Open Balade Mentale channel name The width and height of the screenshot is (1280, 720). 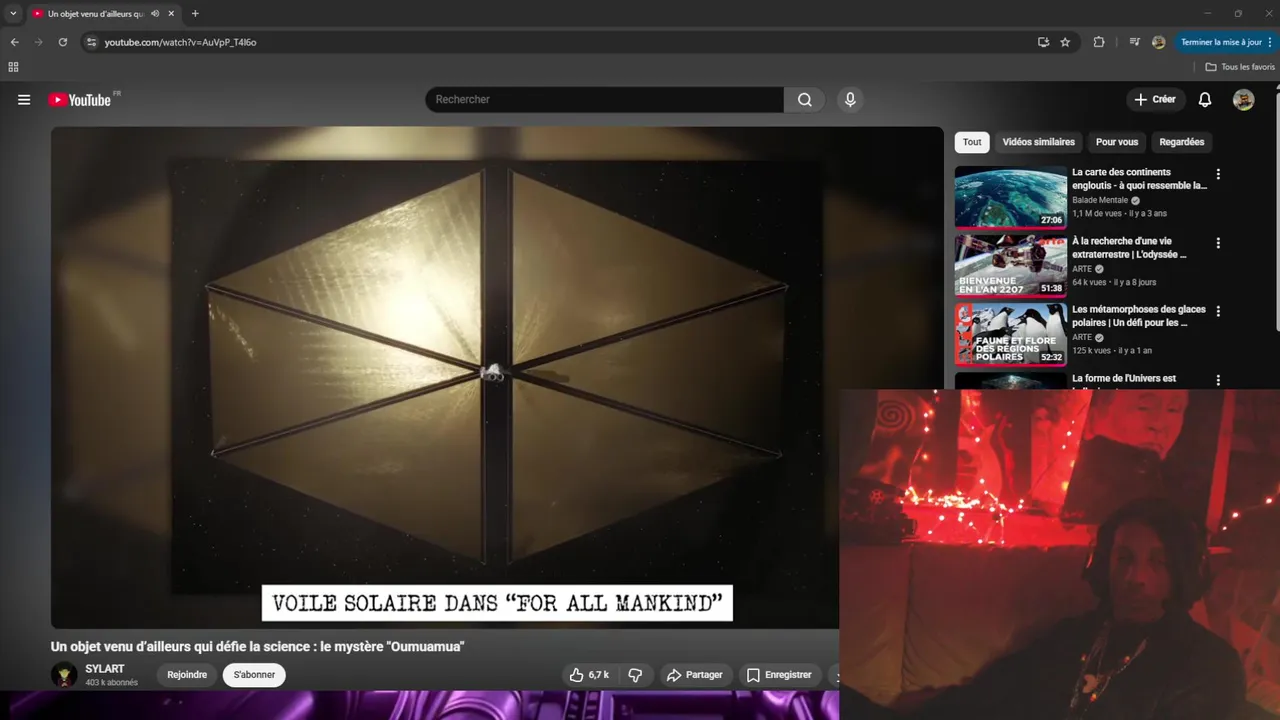(x=1100, y=200)
